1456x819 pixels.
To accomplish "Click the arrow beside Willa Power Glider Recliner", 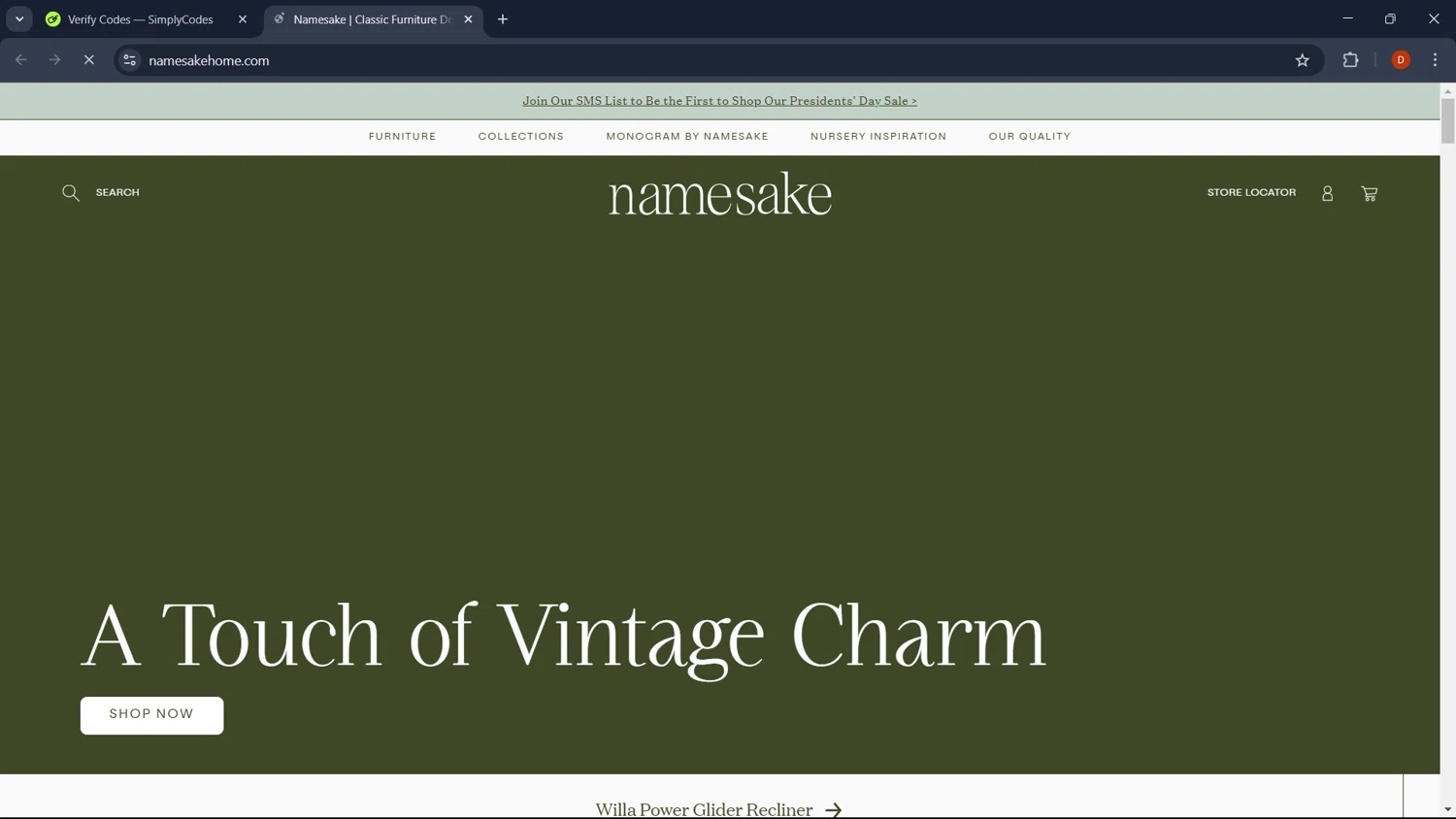I will (833, 810).
